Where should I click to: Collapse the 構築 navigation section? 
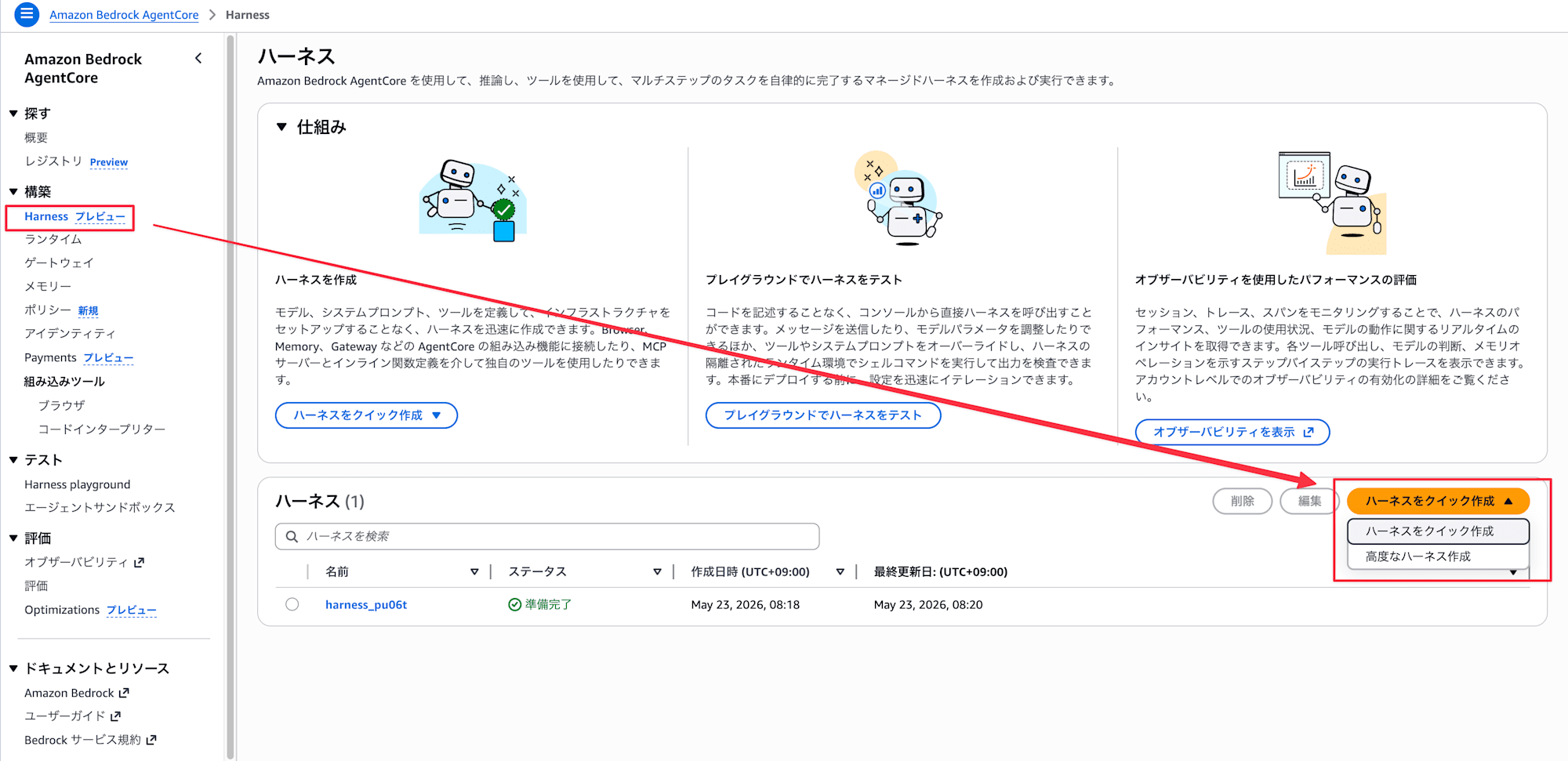[13, 191]
